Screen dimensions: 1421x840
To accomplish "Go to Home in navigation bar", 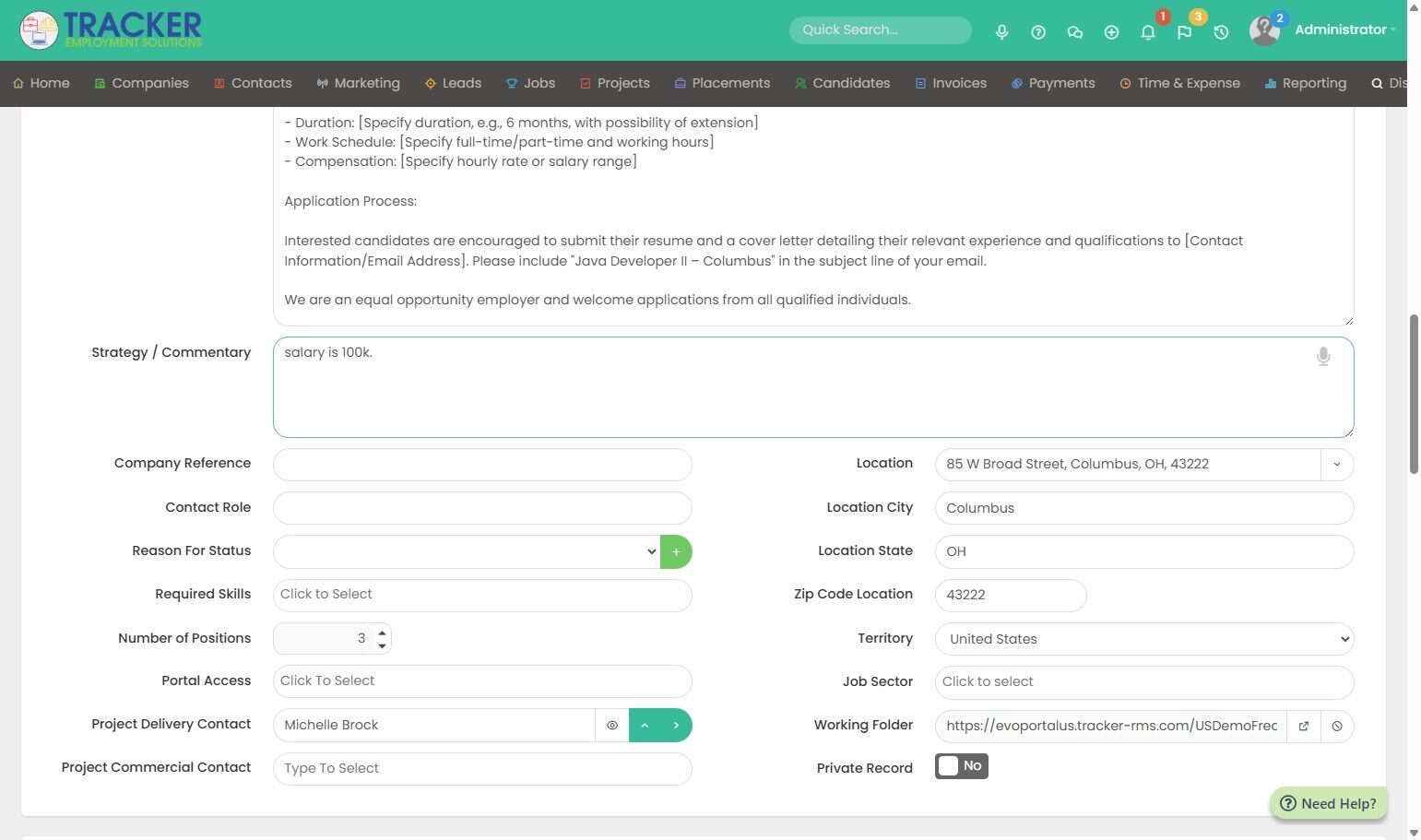I will (41, 83).
